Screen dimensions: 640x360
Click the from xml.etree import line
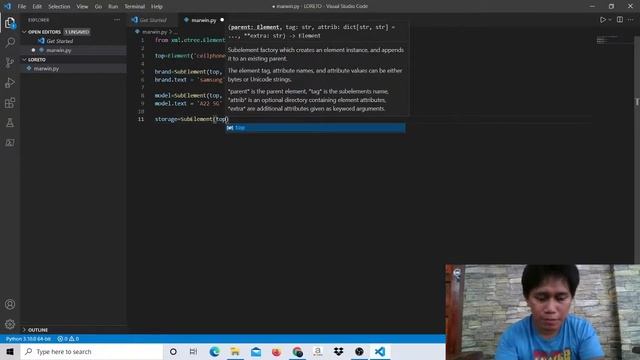190,40
